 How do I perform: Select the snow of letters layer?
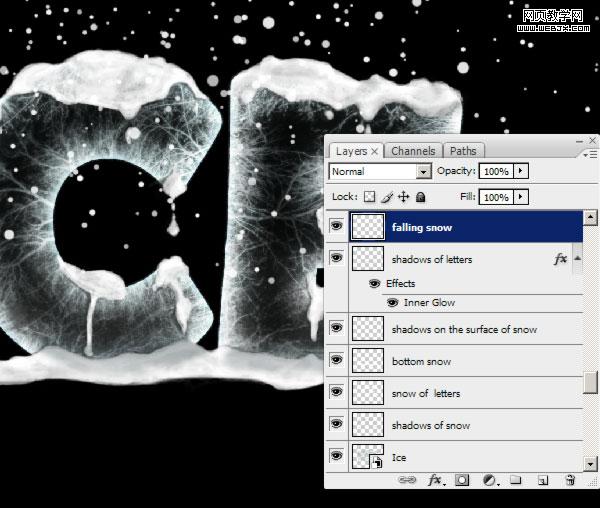pos(465,393)
